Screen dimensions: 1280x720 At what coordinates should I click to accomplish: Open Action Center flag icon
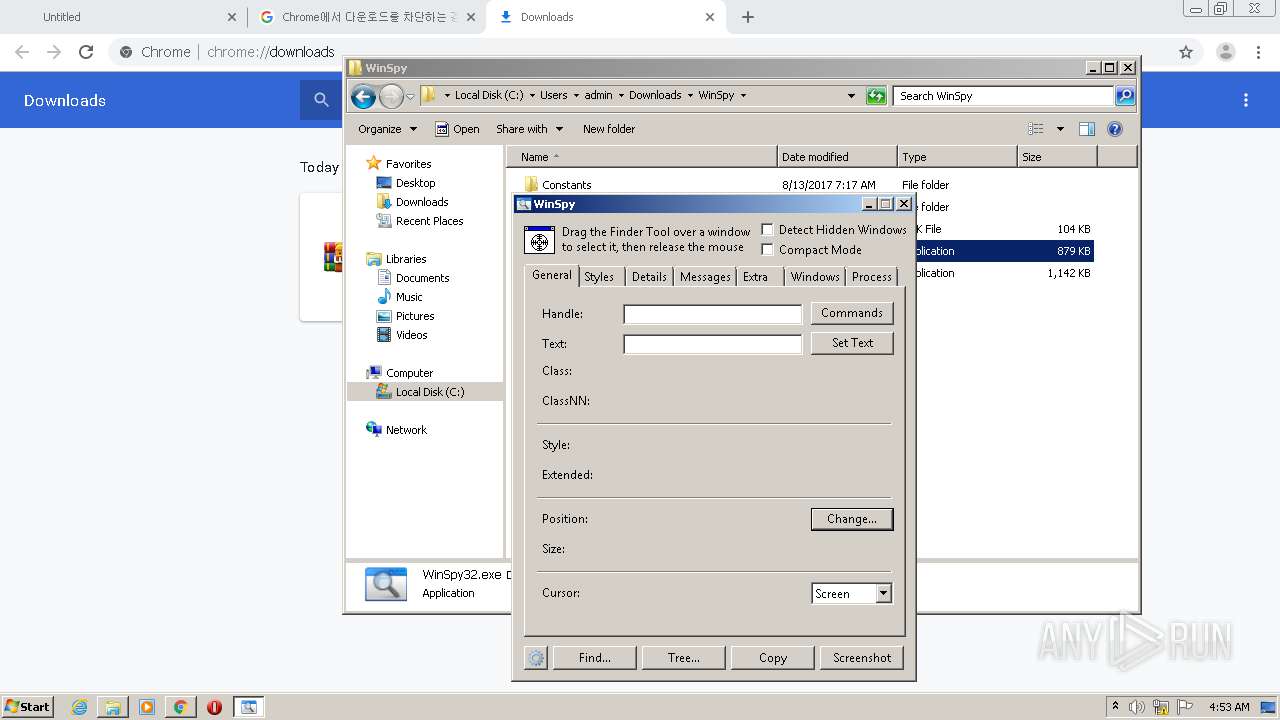click(x=1185, y=707)
